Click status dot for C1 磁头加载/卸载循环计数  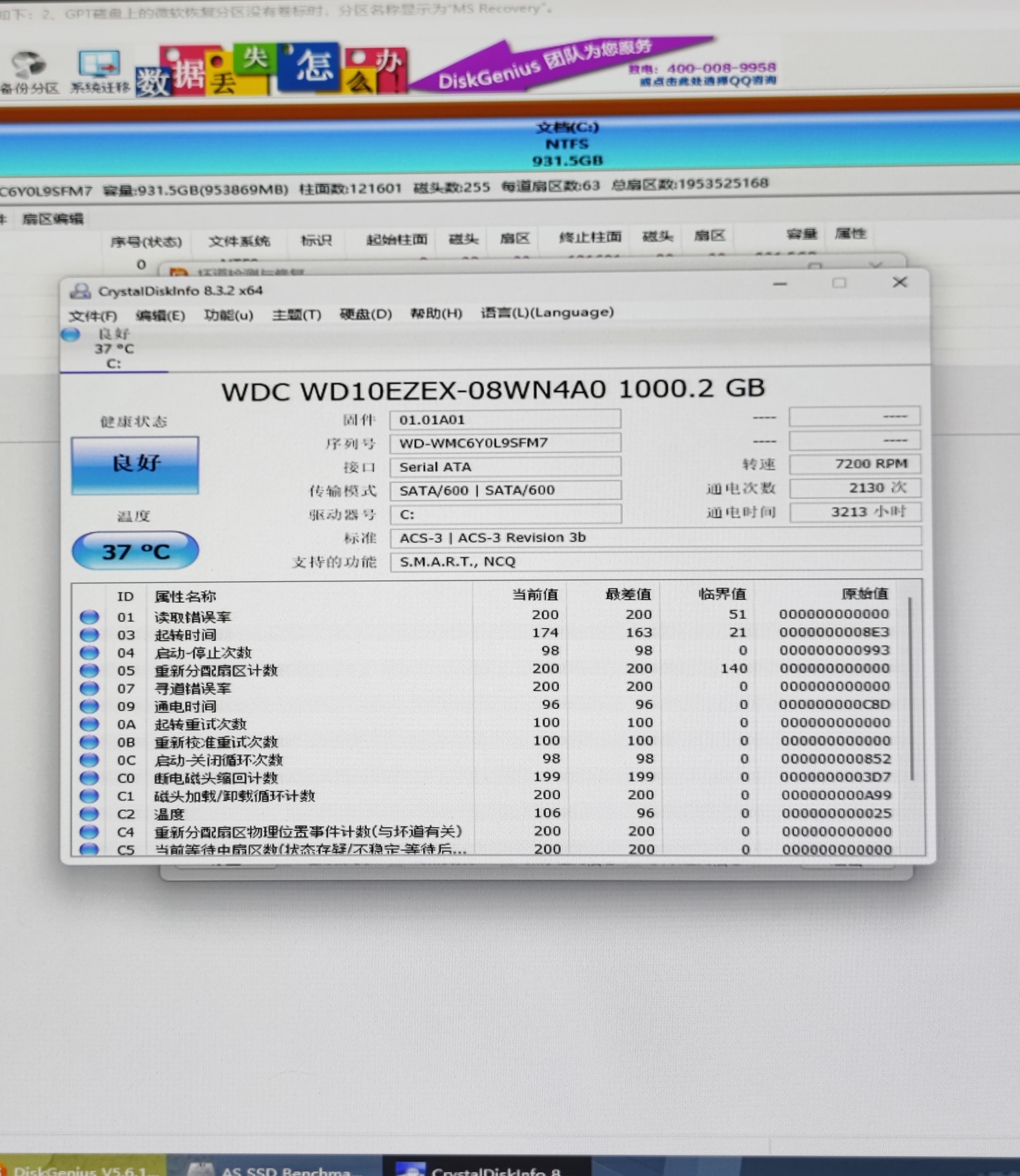(90, 796)
